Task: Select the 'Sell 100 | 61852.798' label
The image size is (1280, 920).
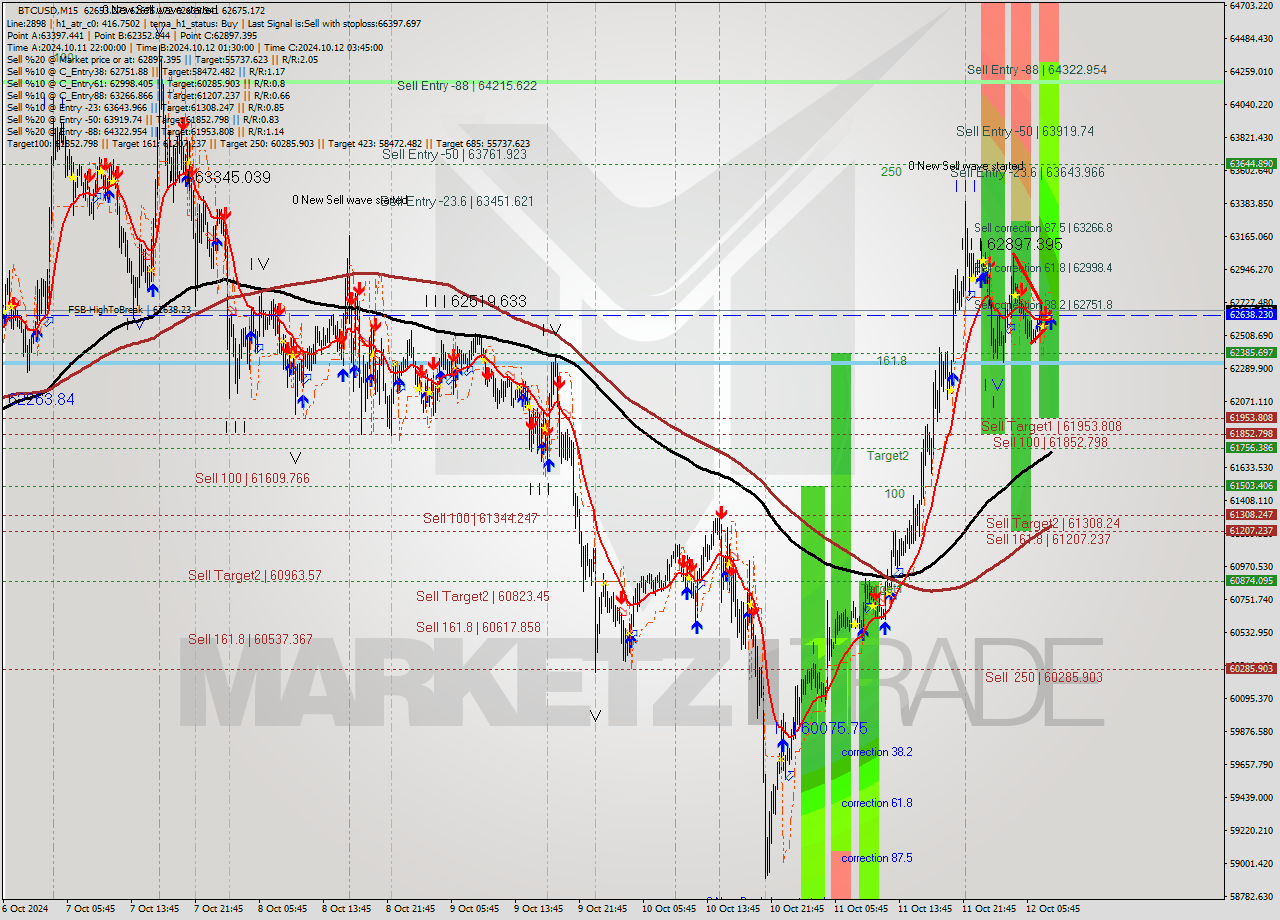Action: click(x=1050, y=442)
